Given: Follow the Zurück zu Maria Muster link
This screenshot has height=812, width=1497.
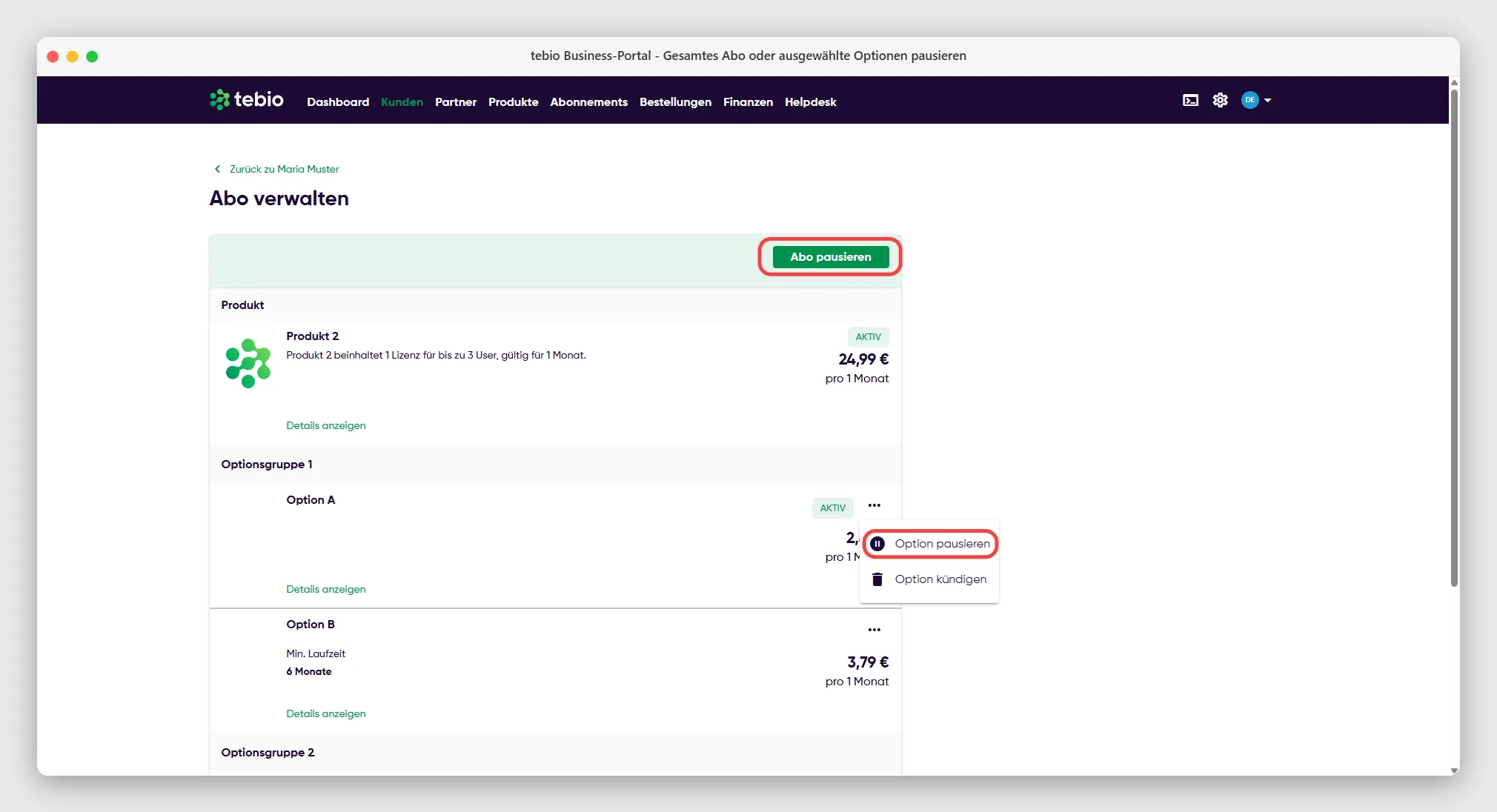Looking at the screenshot, I should click(284, 169).
